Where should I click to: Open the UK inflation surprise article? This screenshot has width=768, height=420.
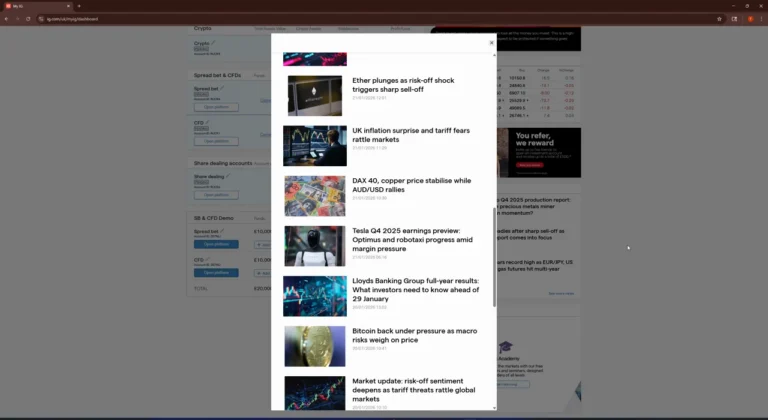point(411,135)
